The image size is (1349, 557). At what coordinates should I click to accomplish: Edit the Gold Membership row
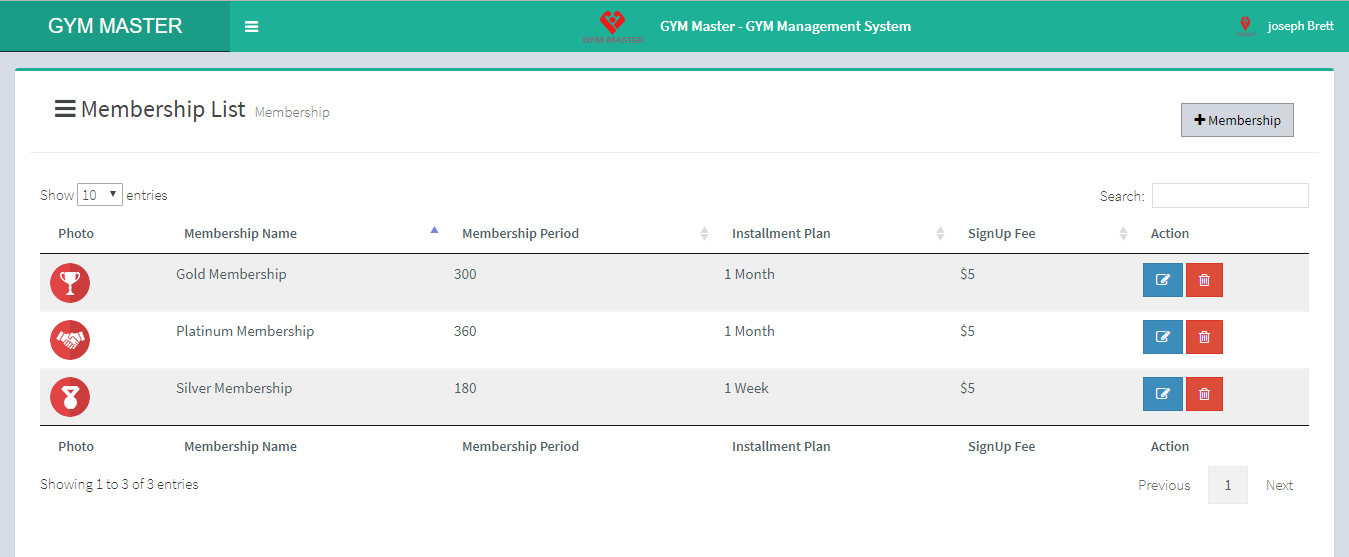coord(1162,281)
